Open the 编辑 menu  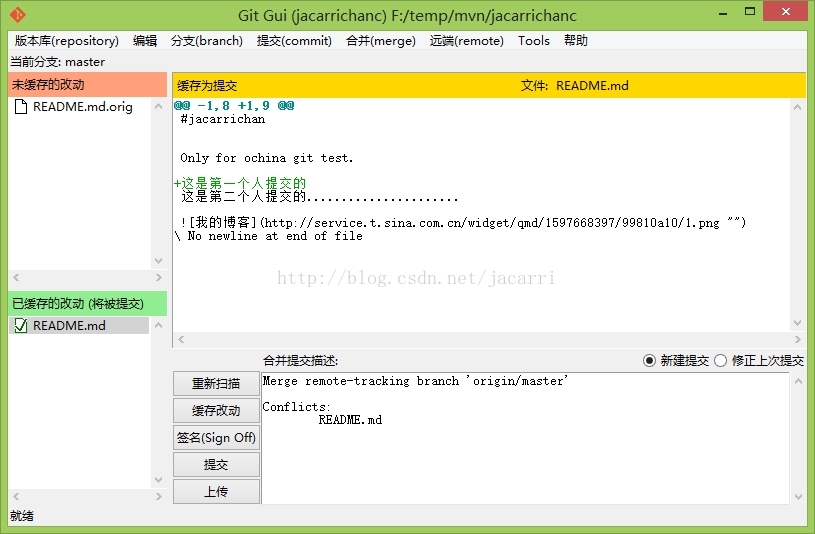pos(144,41)
